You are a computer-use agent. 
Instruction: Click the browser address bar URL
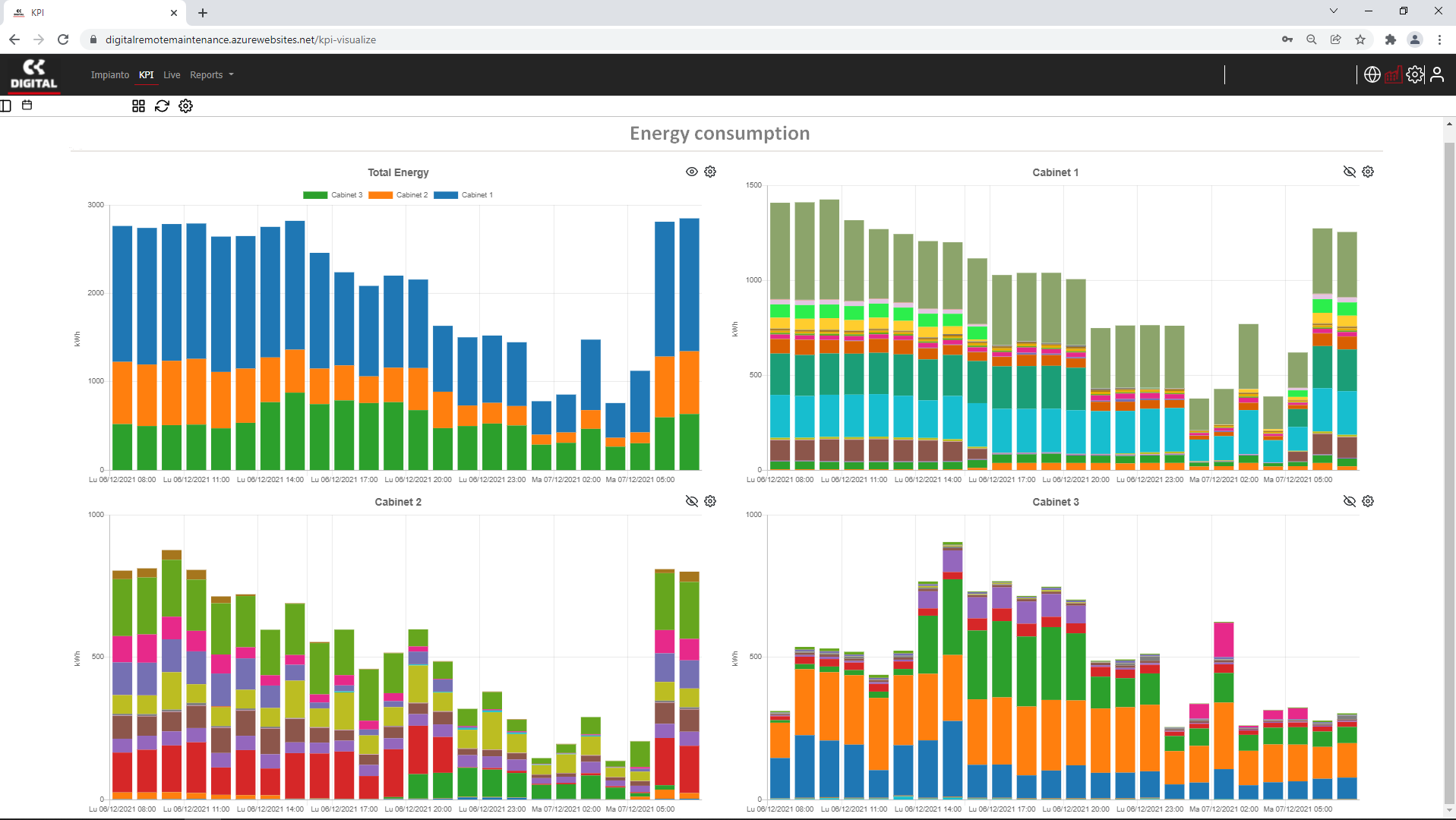click(x=241, y=39)
